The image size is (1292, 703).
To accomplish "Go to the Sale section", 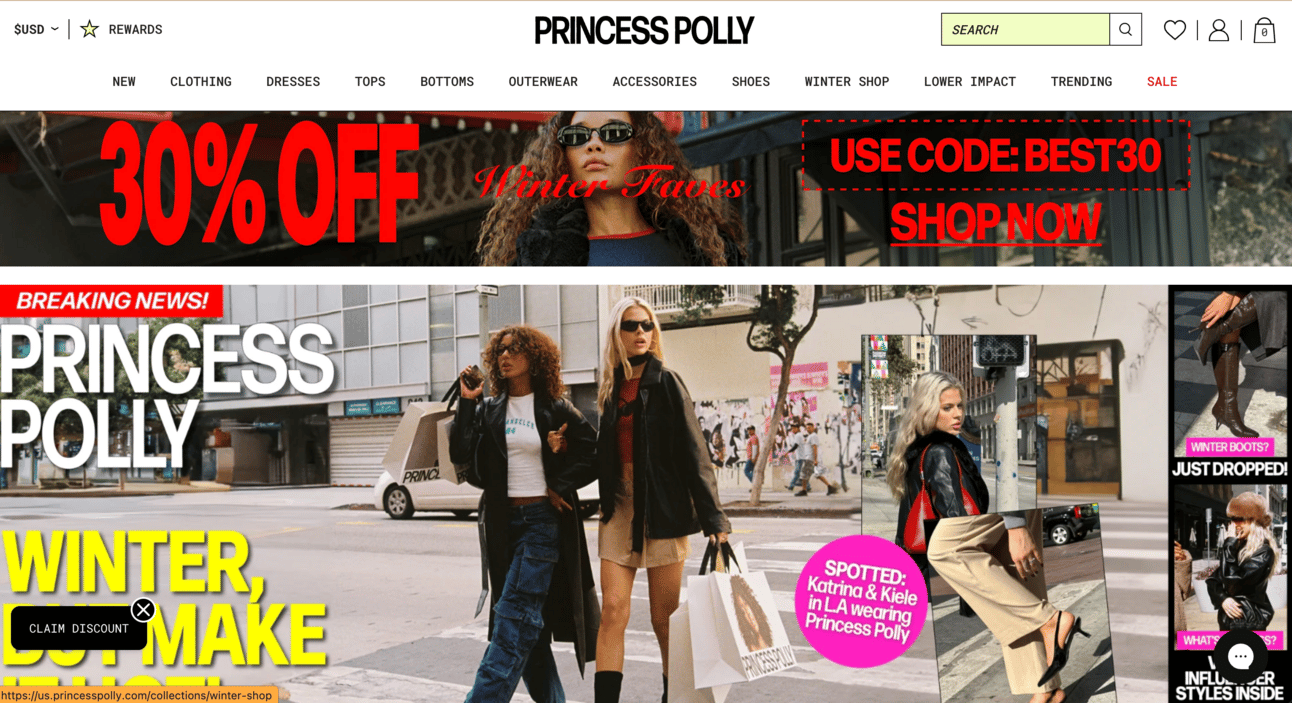I will [1162, 82].
